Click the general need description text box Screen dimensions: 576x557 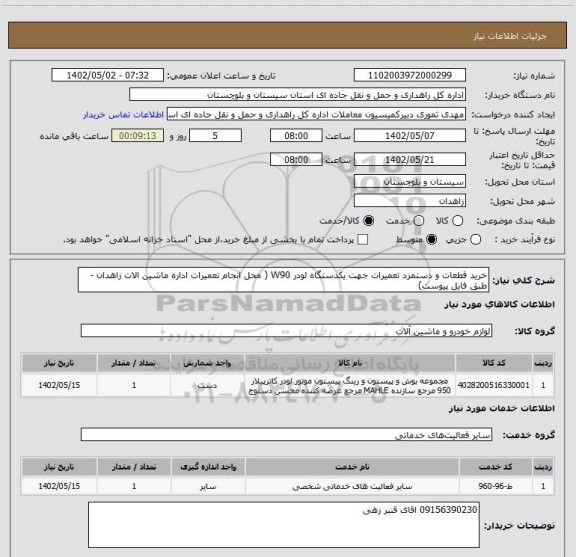[x=283, y=280]
